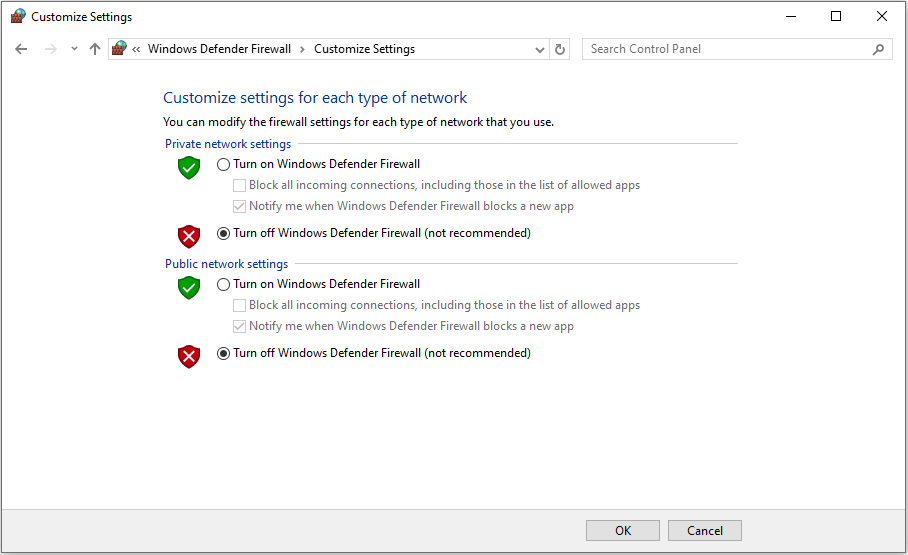The width and height of the screenshot is (908, 555).
Task: Click 'Private network settings' heading
Action: 228,144
